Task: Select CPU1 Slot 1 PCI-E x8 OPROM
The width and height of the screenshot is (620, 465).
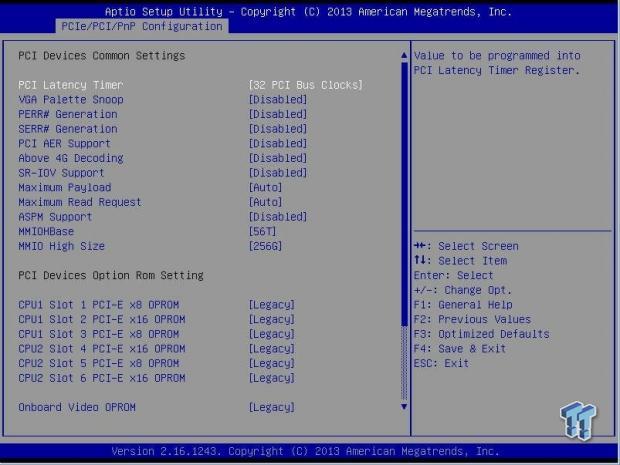Action: (99, 305)
